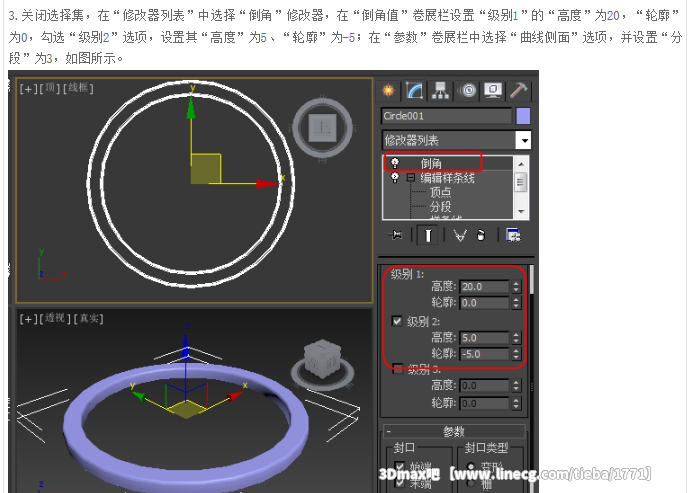The height and width of the screenshot is (493, 691).
Task: Click the [真实] shading label
Action: [x=88, y=318]
